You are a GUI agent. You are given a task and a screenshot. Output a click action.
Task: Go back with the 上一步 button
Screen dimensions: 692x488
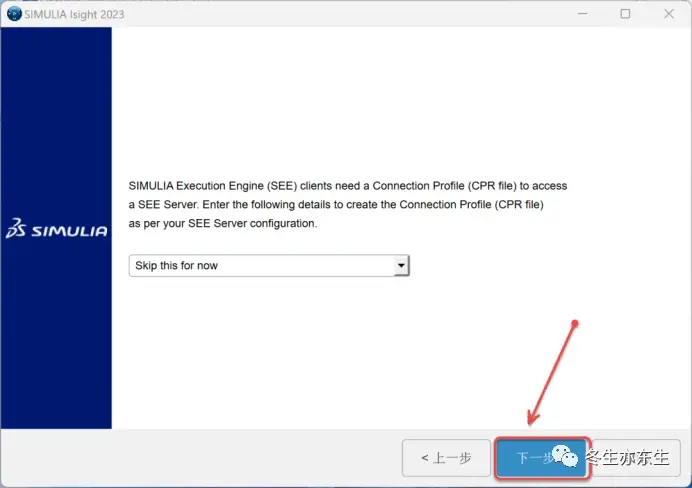pyautogui.click(x=446, y=458)
